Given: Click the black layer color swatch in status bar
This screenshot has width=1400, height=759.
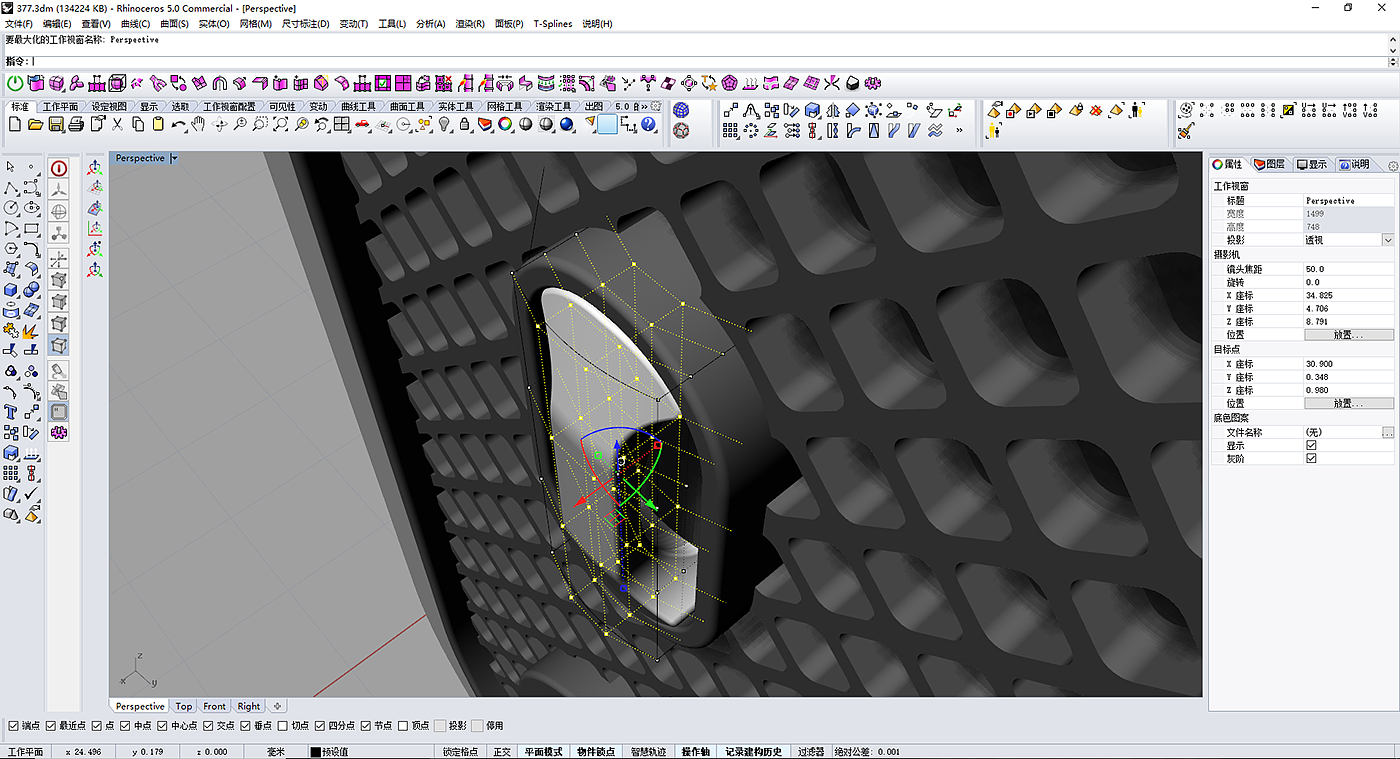Looking at the screenshot, I should [315, 752].
